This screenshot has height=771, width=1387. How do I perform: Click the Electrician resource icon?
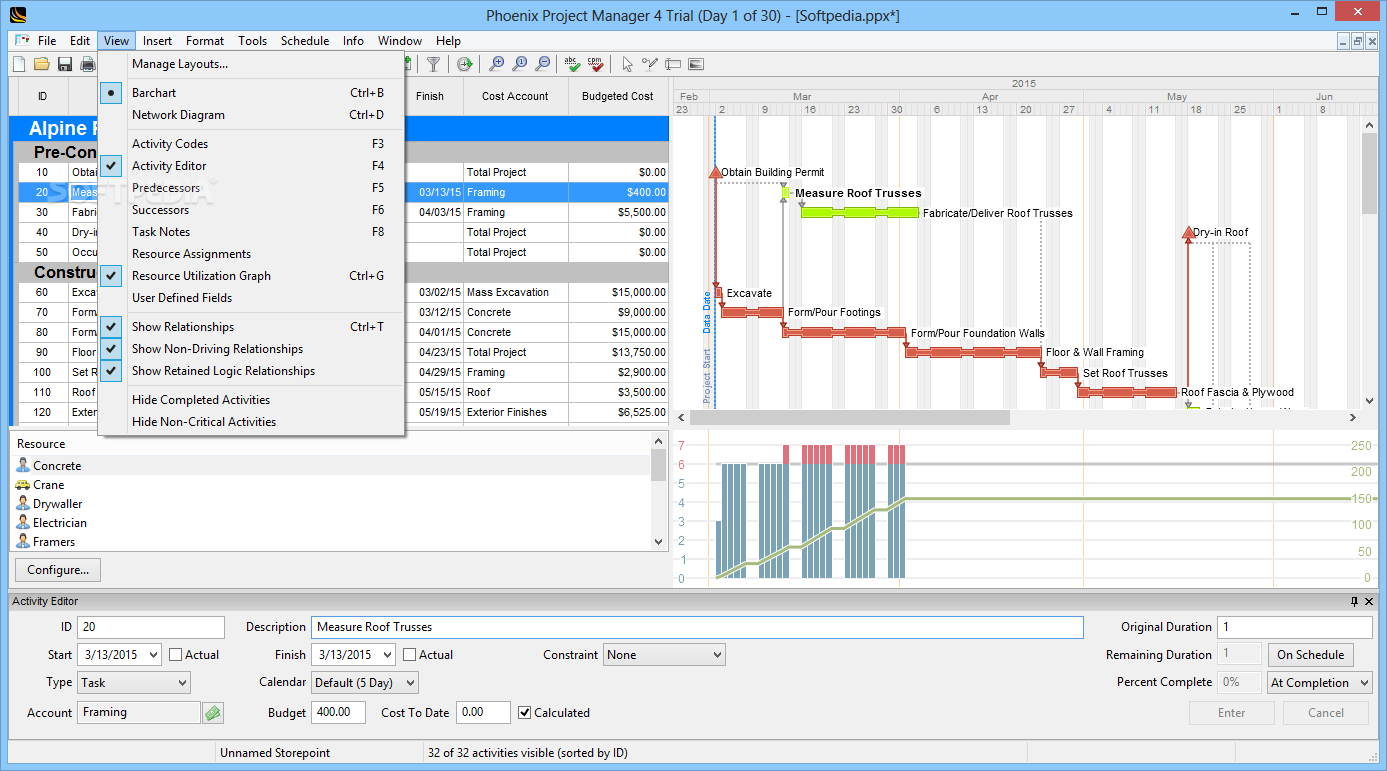[23, 523]
